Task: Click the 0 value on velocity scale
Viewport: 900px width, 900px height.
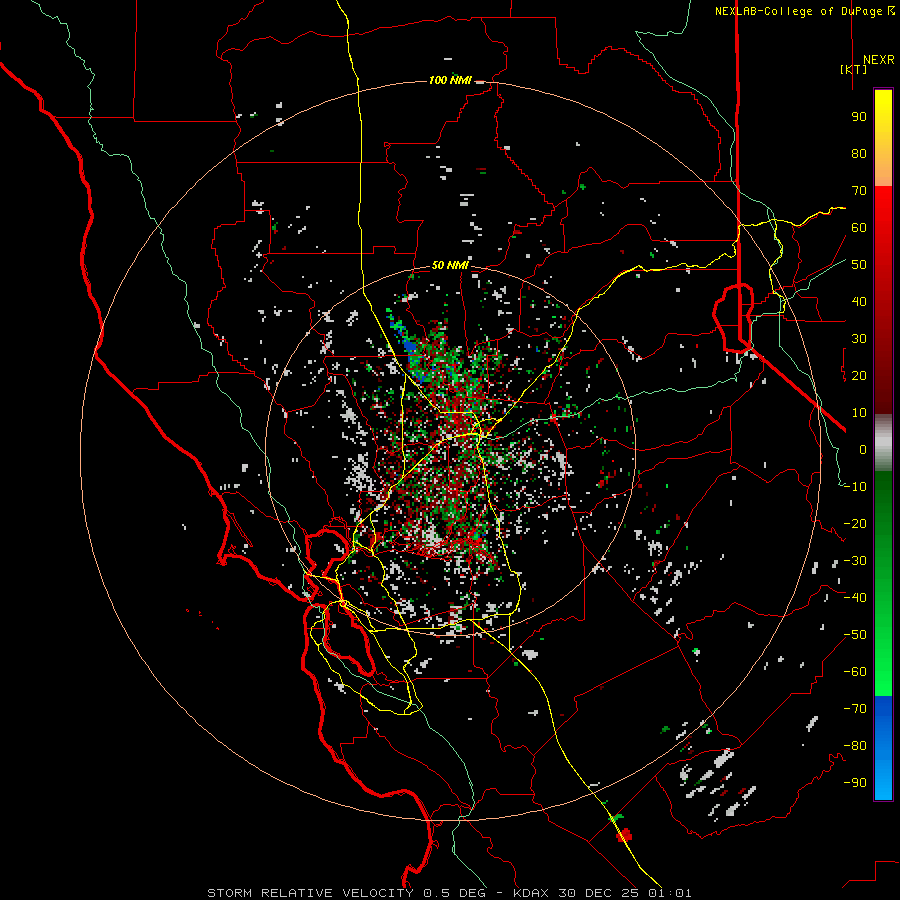Action: tap(863, 450)
